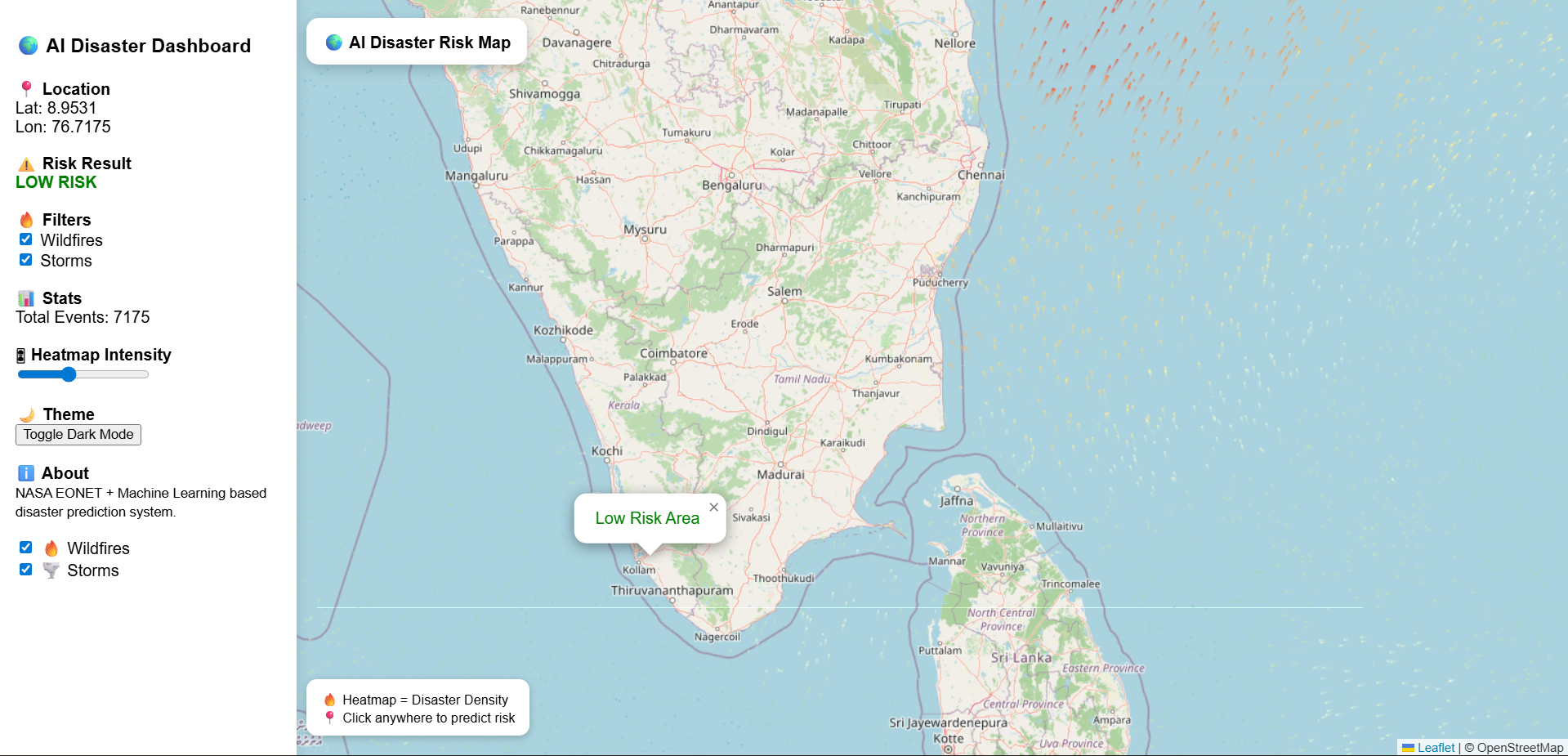Click the icon beside Heatmap Intensity
This screenshot has width=1568, height=756.
[21, 354]
